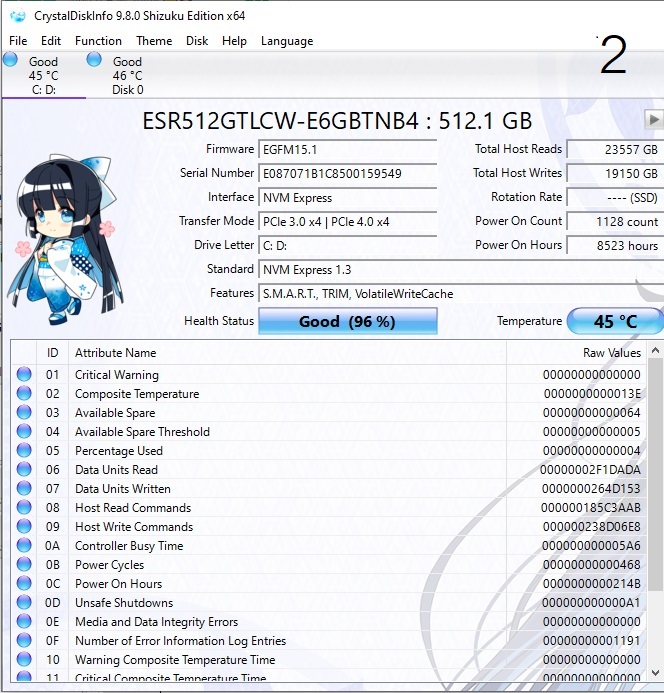
Task: Click the Power On Hours attribute status orb
Action: [24, 584]
